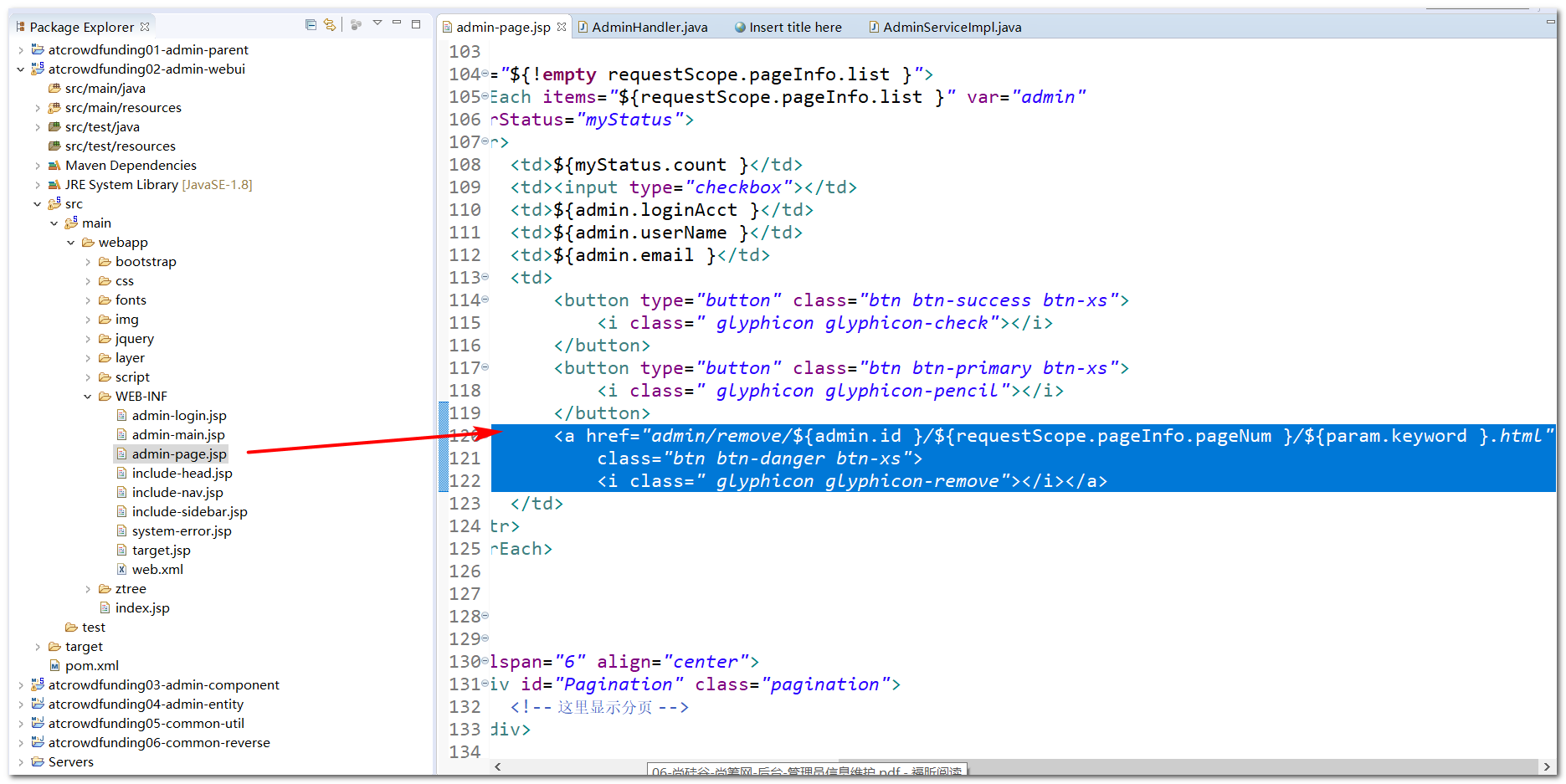
Task: Maximize the Package Explorer view
Action: point(416,24)
